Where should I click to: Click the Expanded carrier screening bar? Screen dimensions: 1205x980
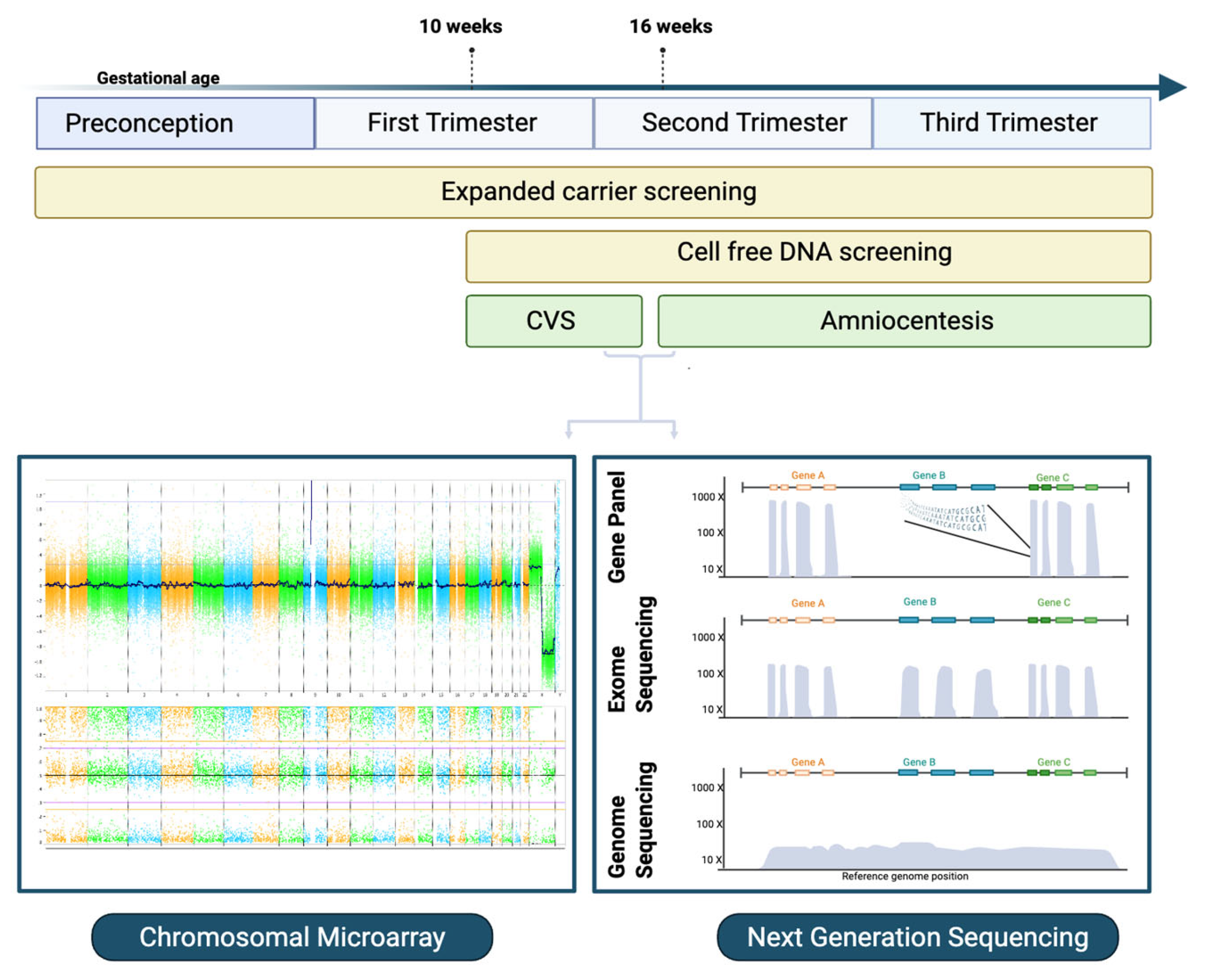pyautogui.click(x=593, y=192)
